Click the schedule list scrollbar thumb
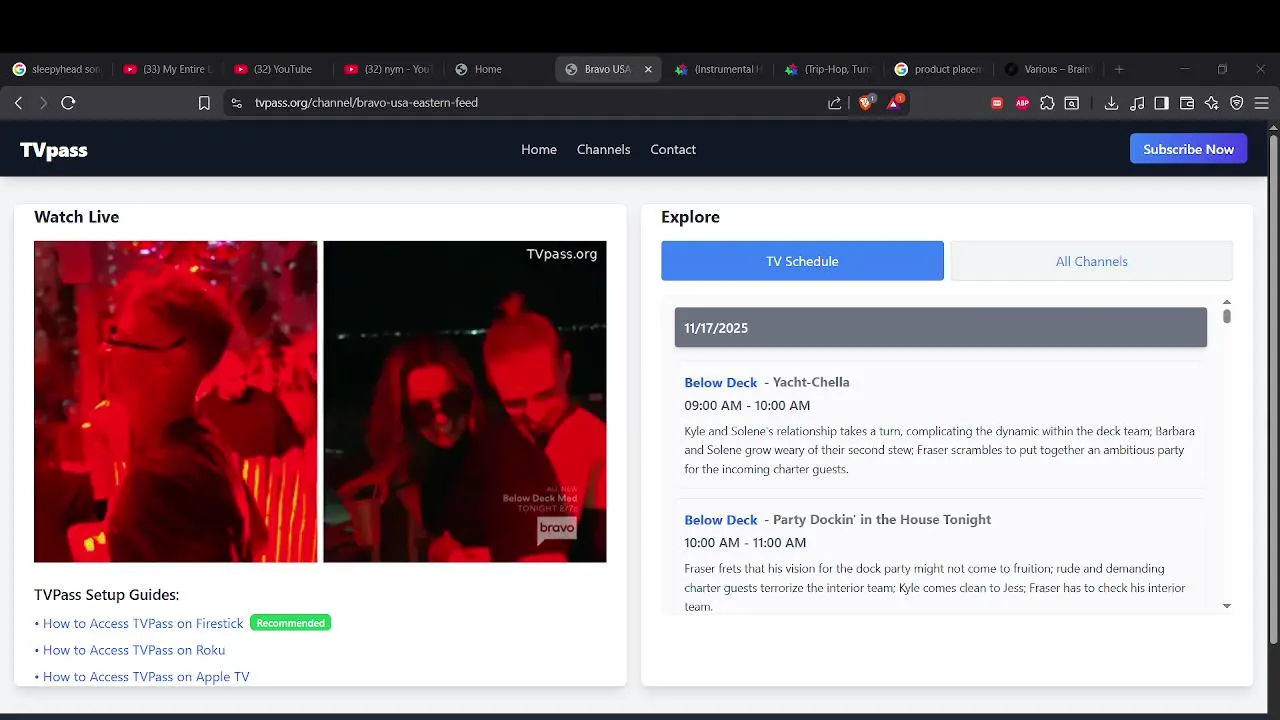 pos(1227,316)
